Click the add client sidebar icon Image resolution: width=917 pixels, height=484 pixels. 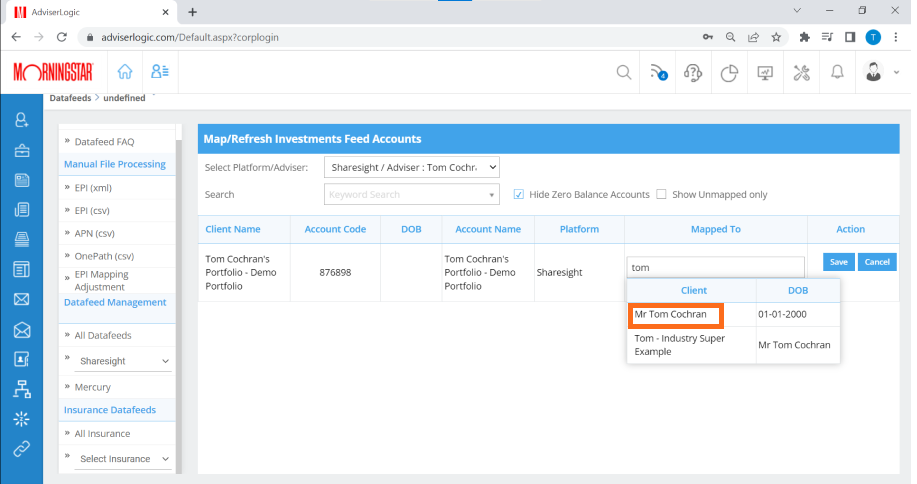22,120
